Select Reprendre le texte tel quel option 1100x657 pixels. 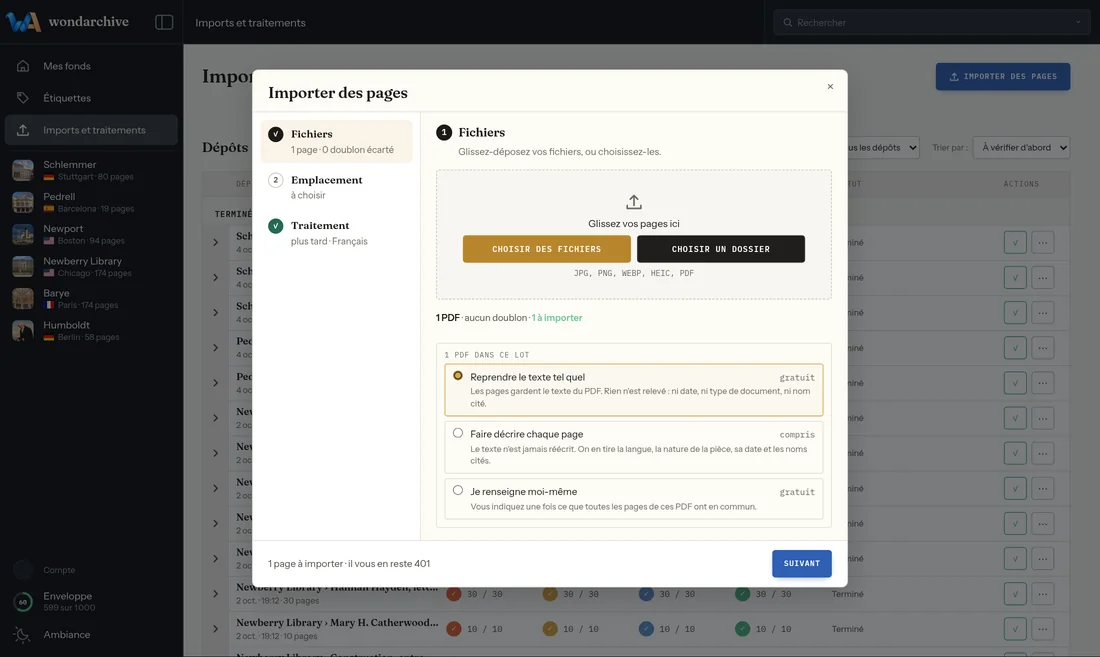click(633, 390)
